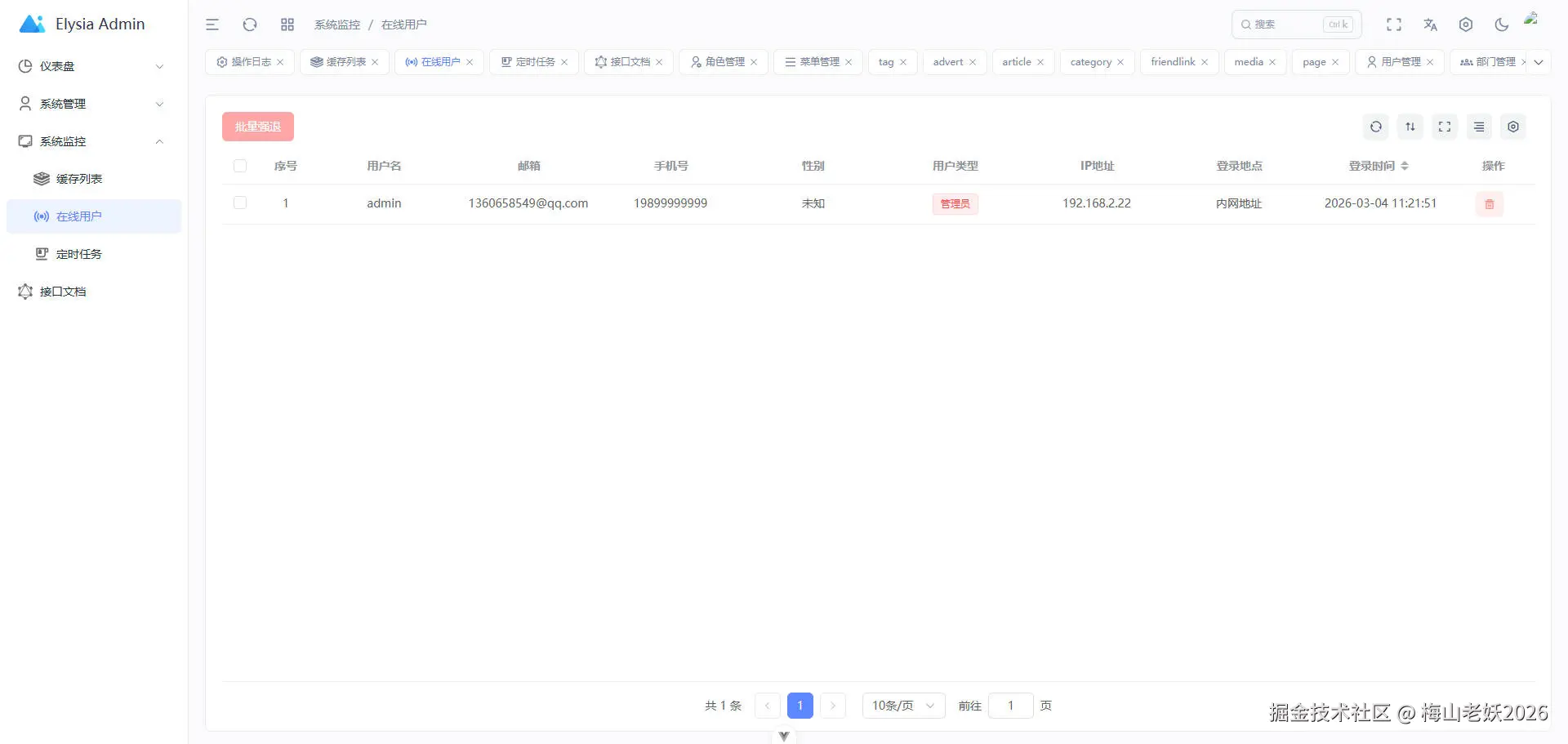Click the email 1360658549@qq.com cell

[x=528, y=203]
